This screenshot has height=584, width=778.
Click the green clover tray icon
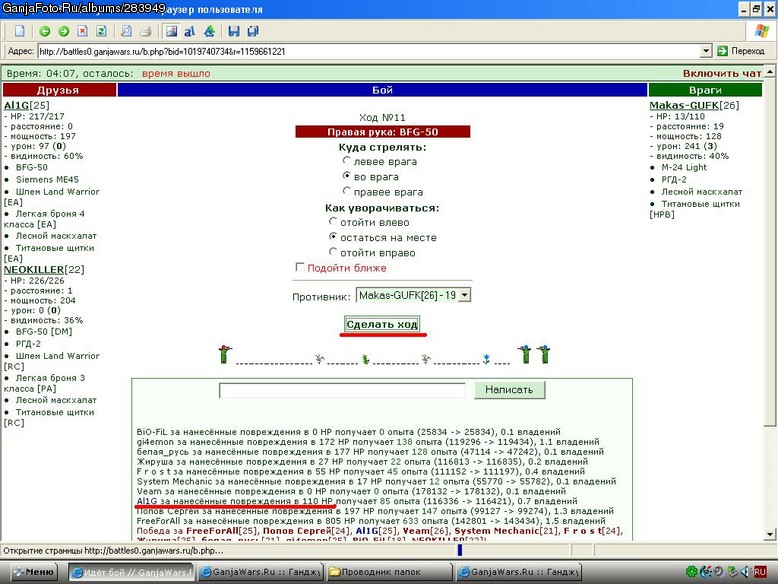click(691, 572)
